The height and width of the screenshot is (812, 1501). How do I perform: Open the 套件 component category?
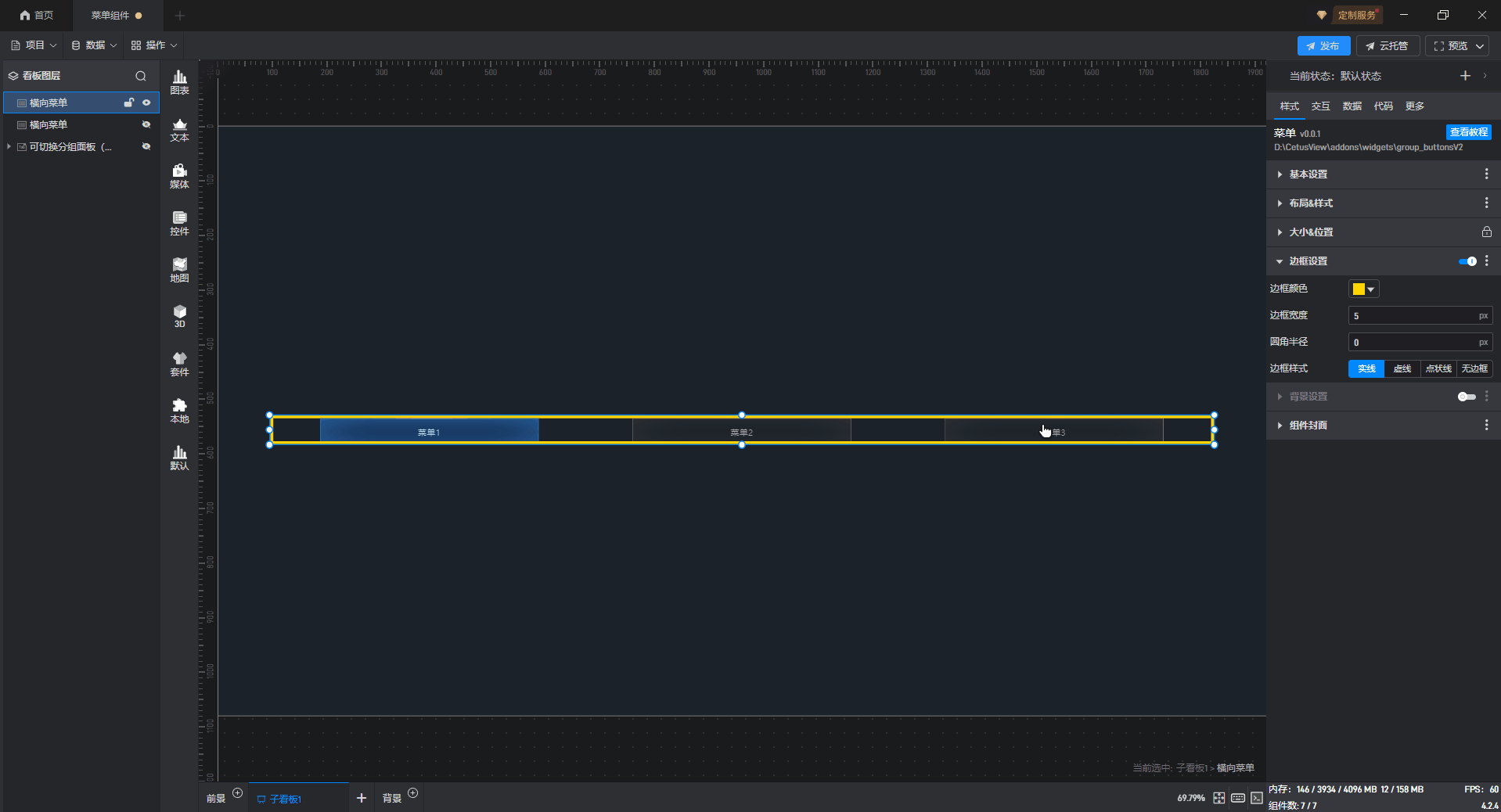(179, 364)
